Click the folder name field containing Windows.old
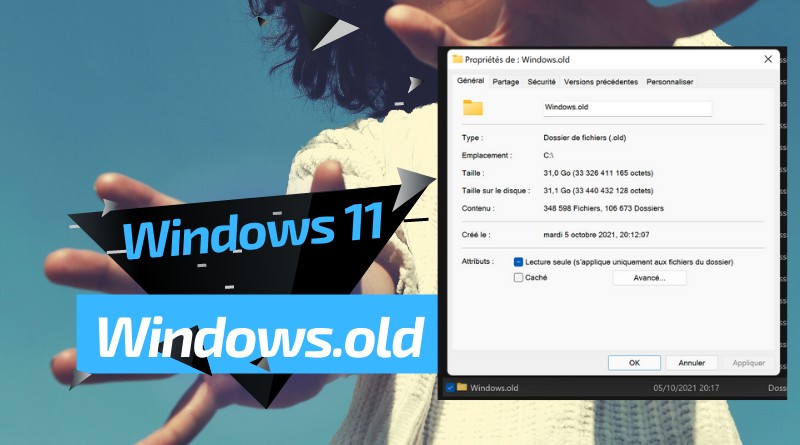800x445 pixels. coord(627,108)
